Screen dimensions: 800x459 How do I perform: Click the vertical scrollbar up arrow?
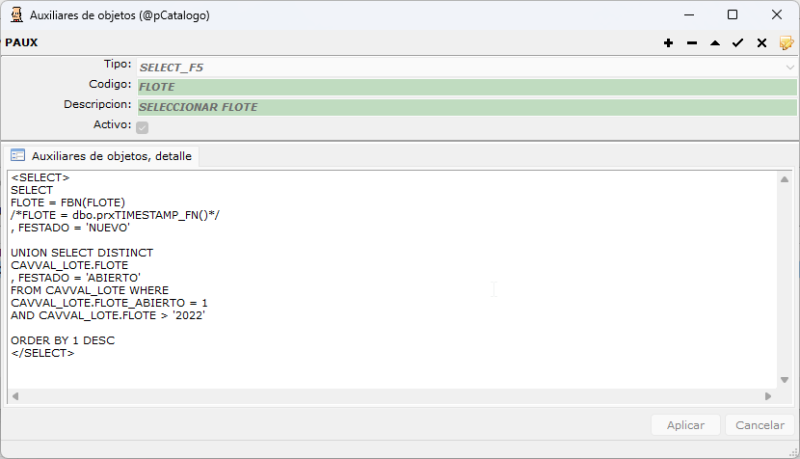click(x=785, y=178)
